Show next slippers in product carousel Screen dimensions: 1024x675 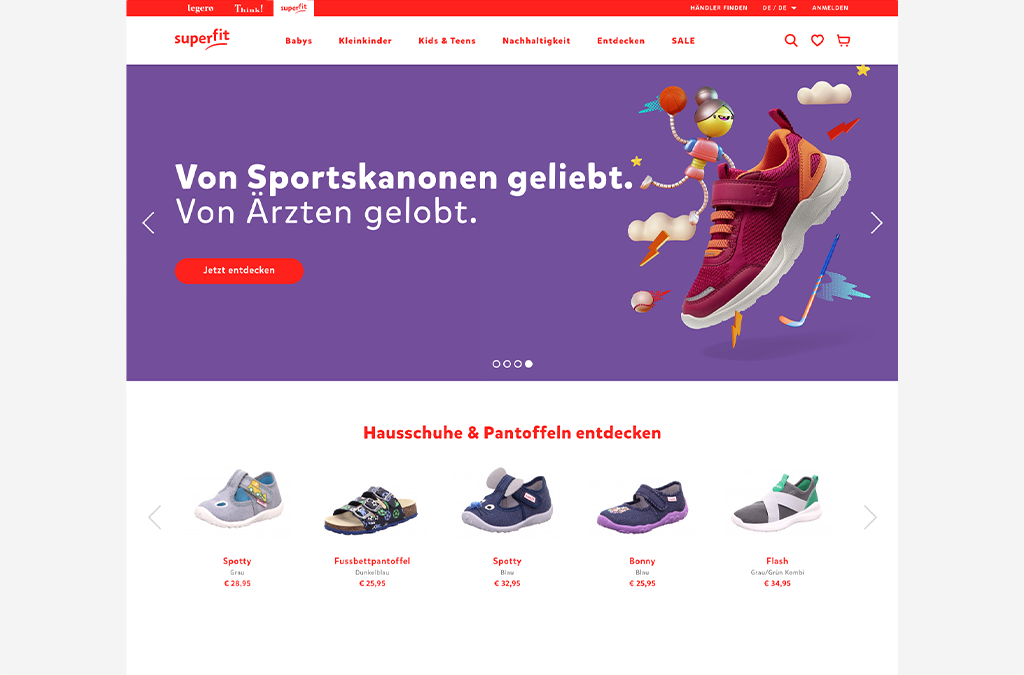tap(870, 517)
